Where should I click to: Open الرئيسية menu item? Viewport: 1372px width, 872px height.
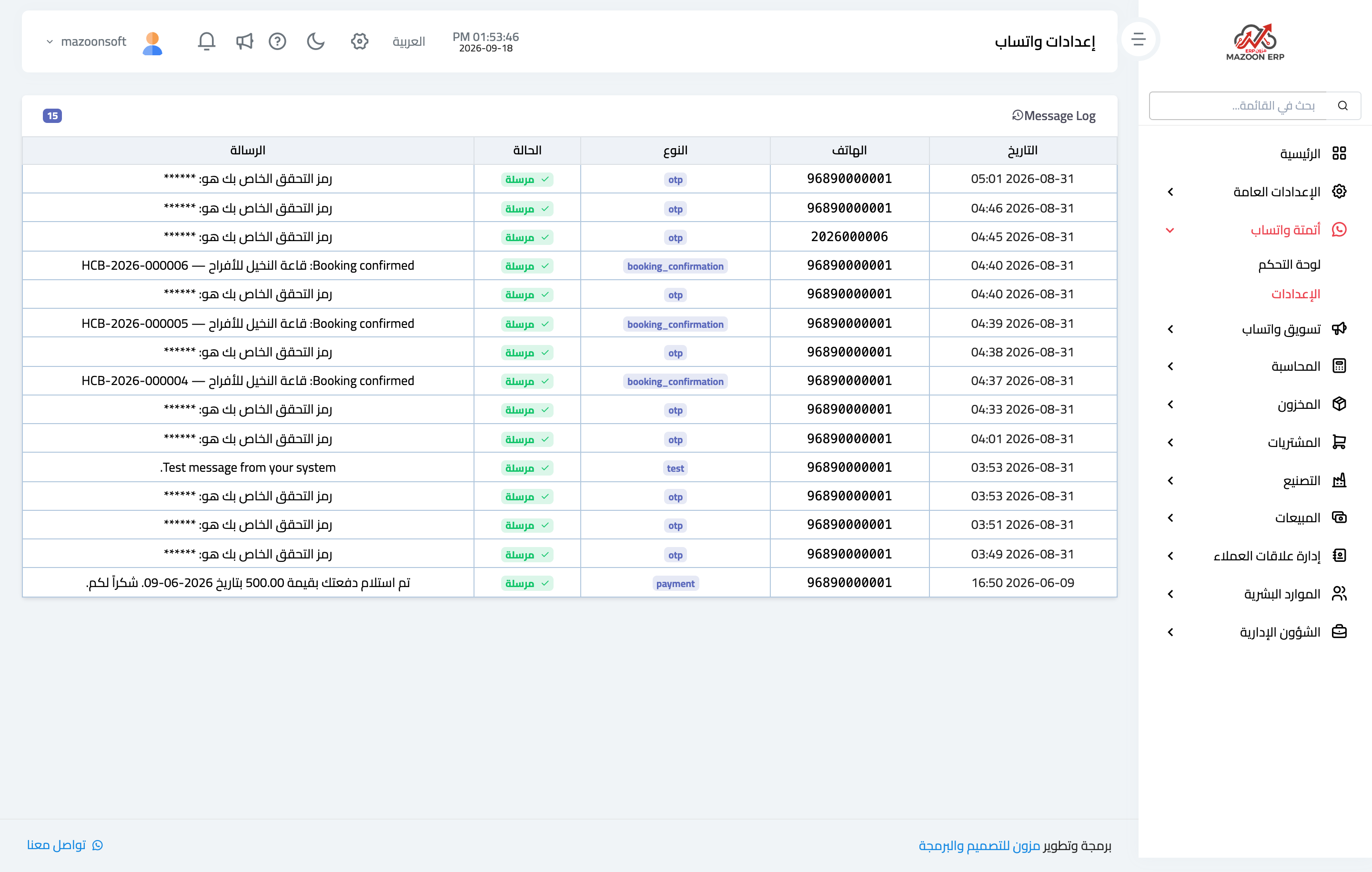(x=1300, y=154)
